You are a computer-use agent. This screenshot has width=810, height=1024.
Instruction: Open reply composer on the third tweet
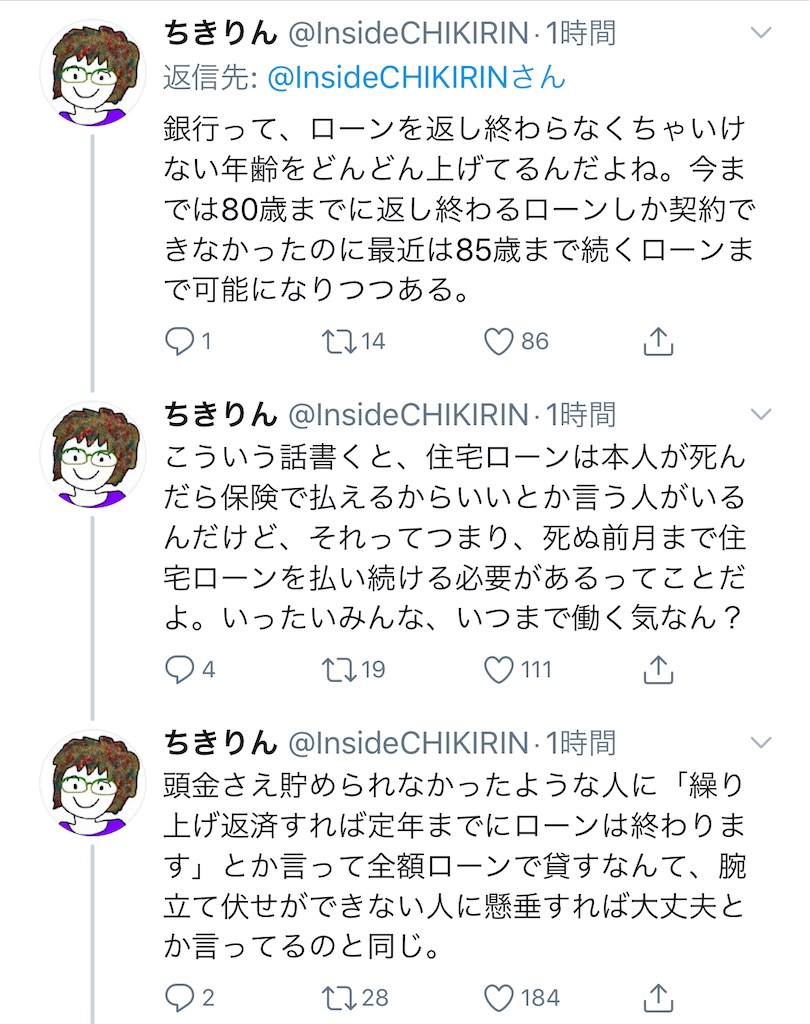[181, 997]
